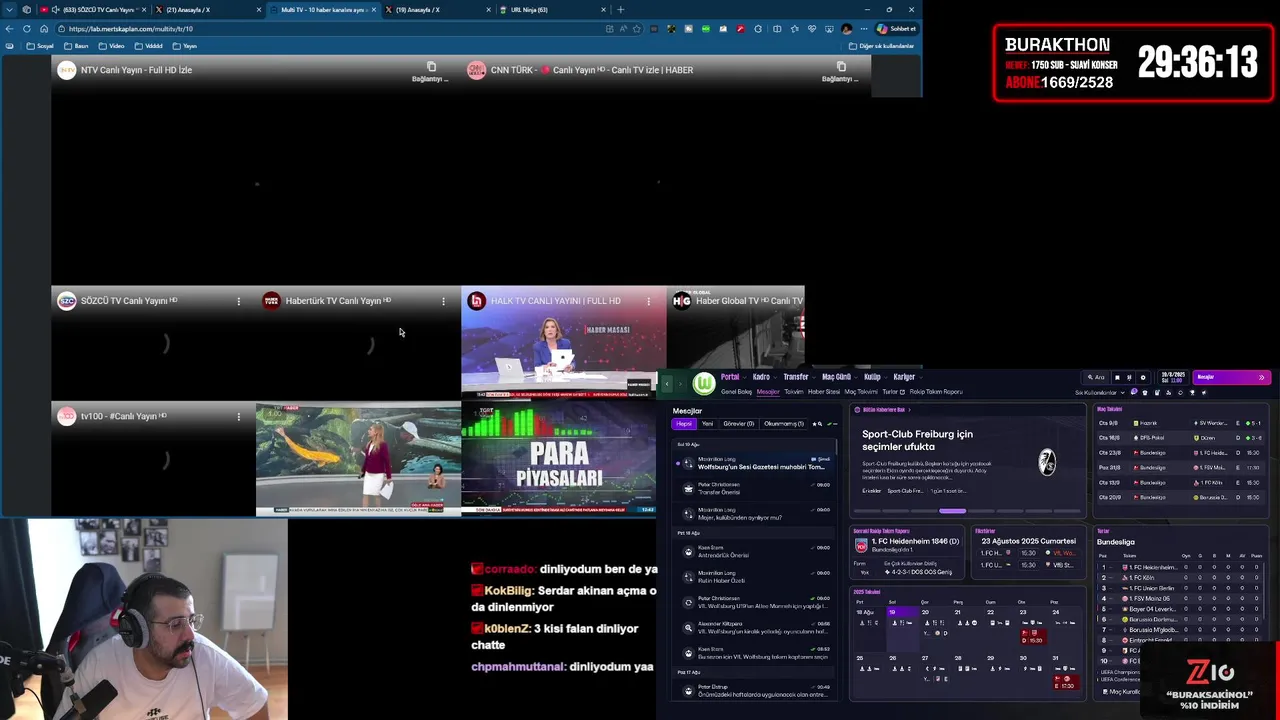Click the koi fish news video tile

coord(358,459)
